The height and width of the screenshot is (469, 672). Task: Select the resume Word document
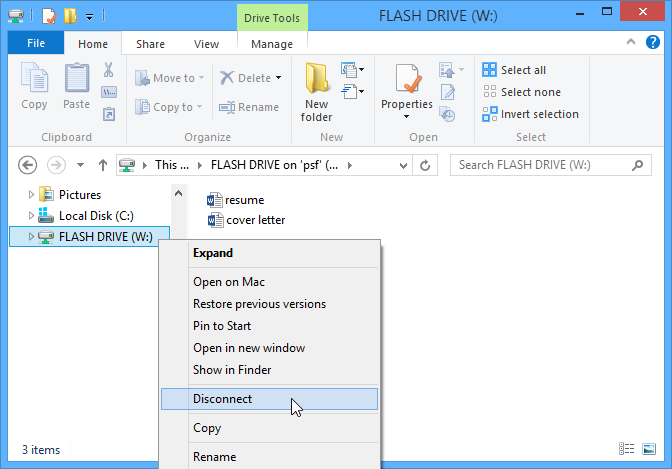point(235,200)
